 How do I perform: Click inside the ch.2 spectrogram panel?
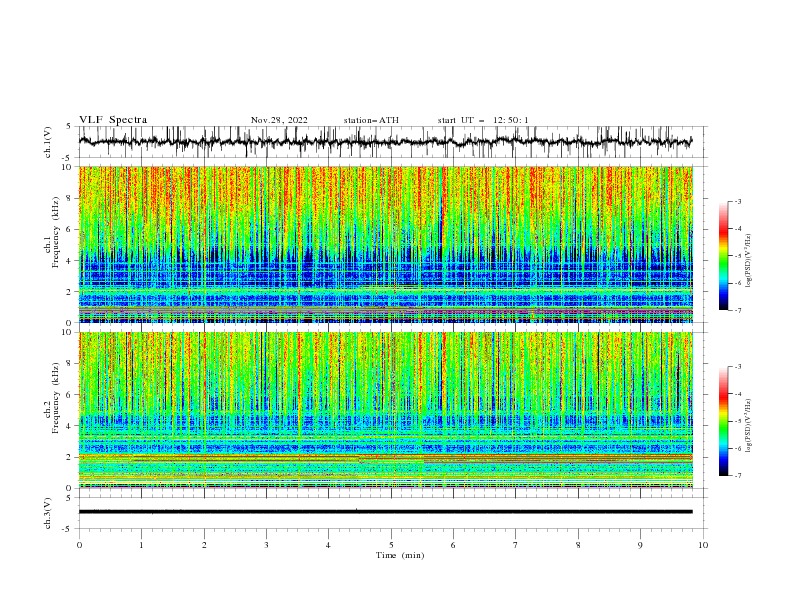(385, 410)
